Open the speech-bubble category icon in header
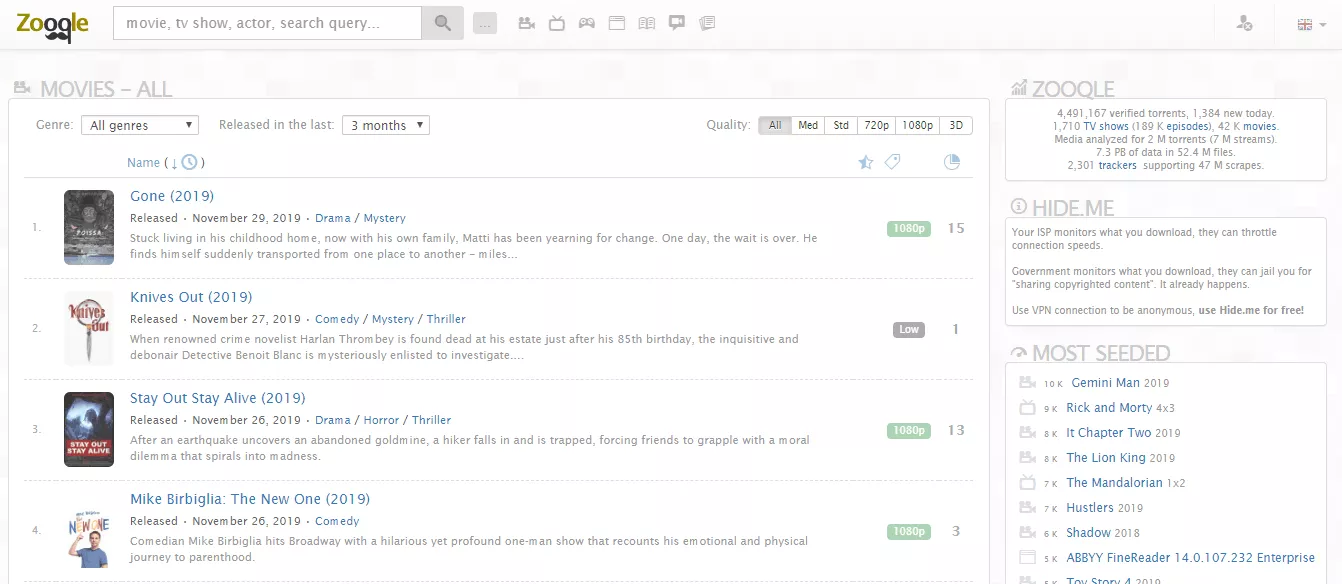This screenshot has width=1342, height=584. 677,23
